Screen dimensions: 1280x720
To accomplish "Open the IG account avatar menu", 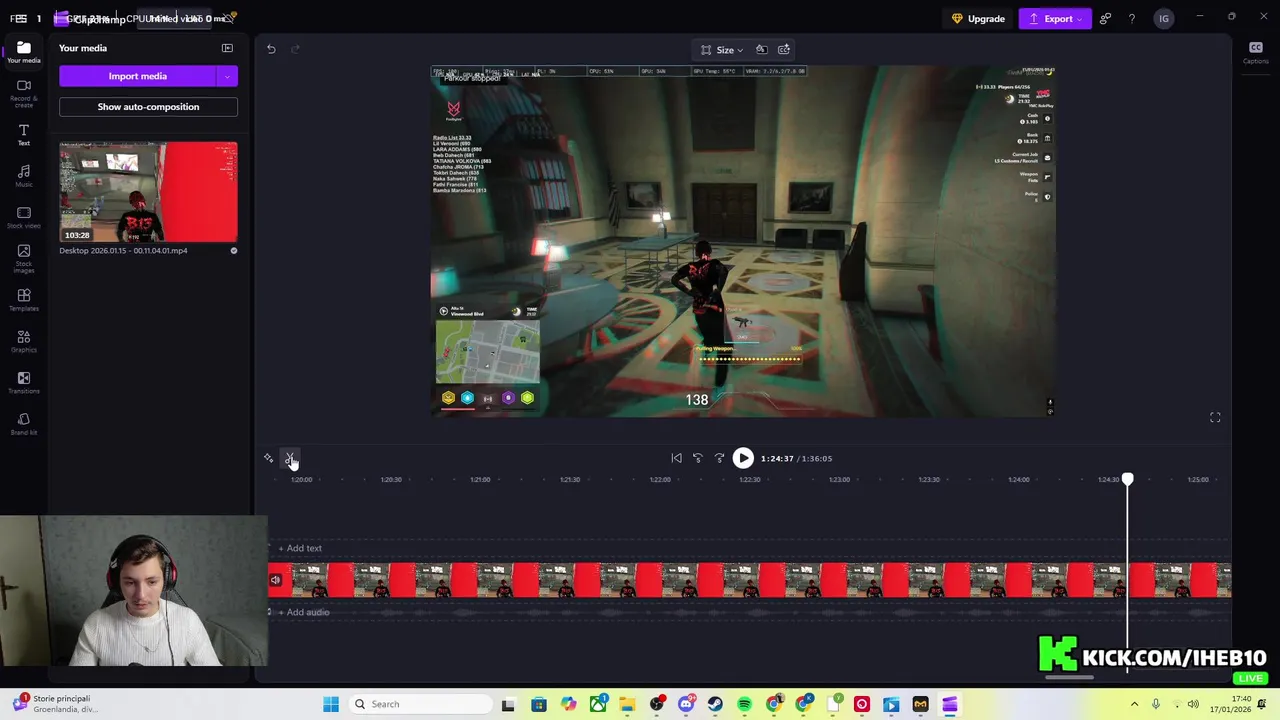I will pyautogui.click(x=1163, y=19).
